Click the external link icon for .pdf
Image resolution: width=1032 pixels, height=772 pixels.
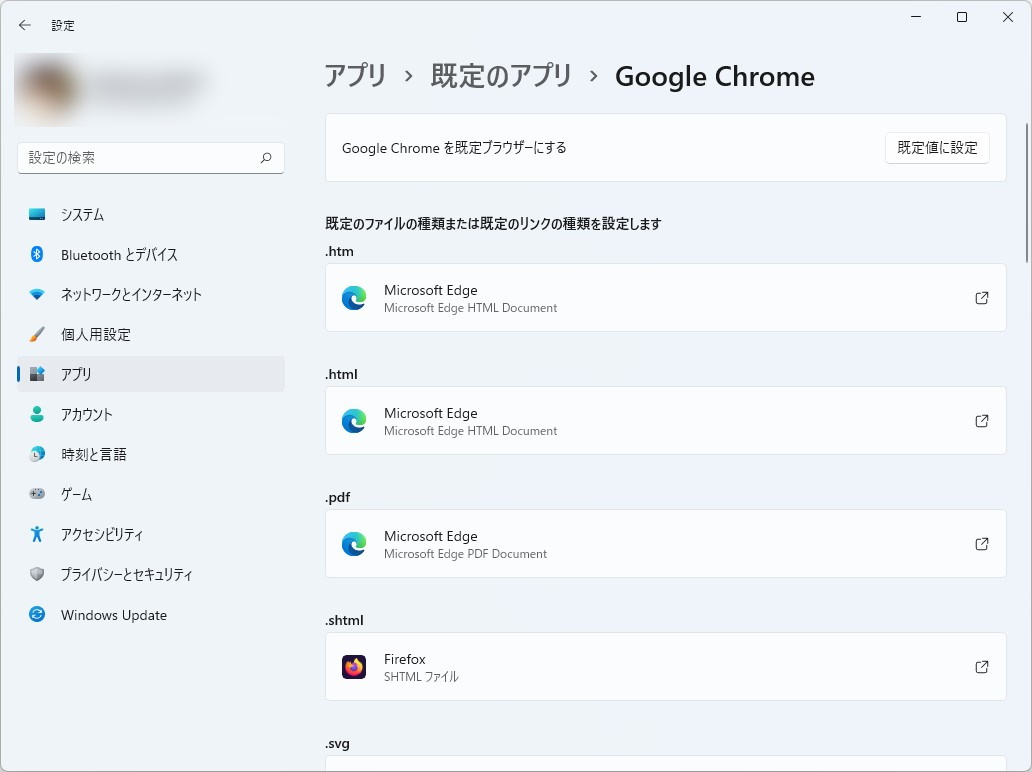coord(981,544)
